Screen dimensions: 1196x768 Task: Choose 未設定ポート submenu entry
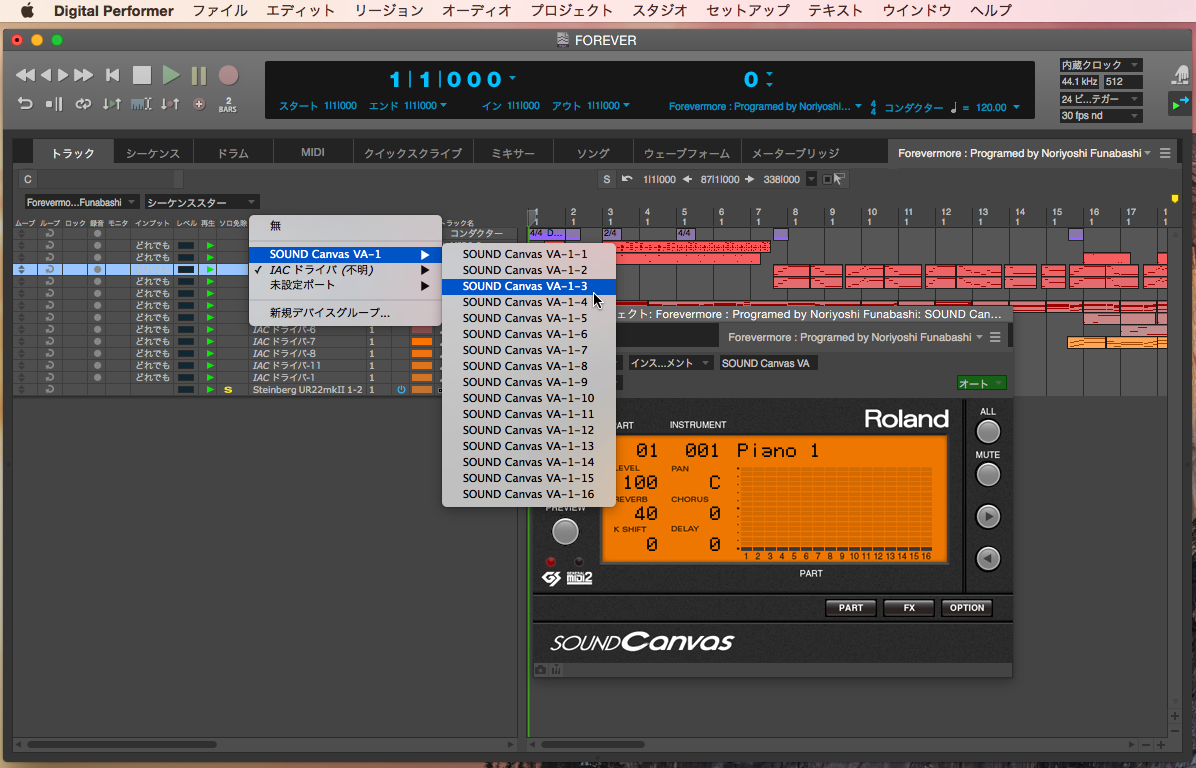click(x=346, y=285)
